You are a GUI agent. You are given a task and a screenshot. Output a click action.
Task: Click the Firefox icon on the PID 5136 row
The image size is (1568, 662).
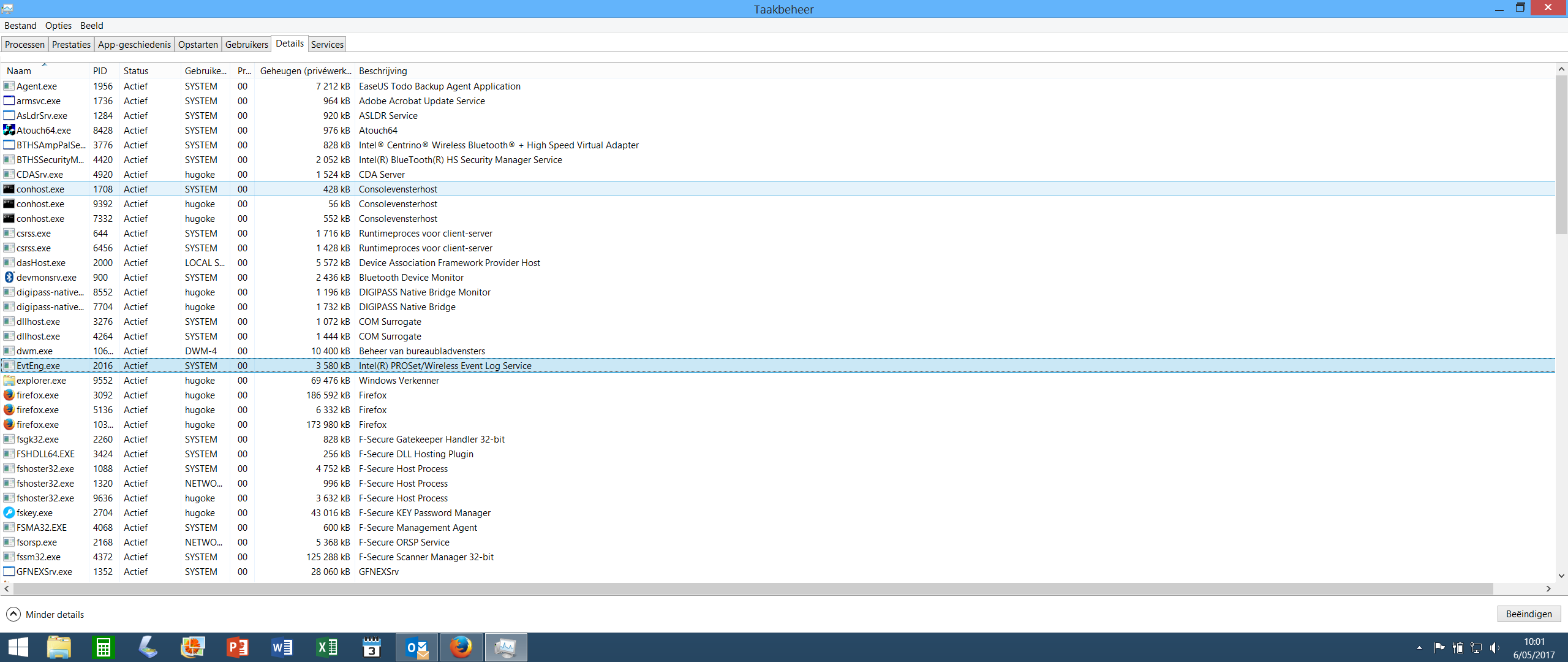point(9,409)
